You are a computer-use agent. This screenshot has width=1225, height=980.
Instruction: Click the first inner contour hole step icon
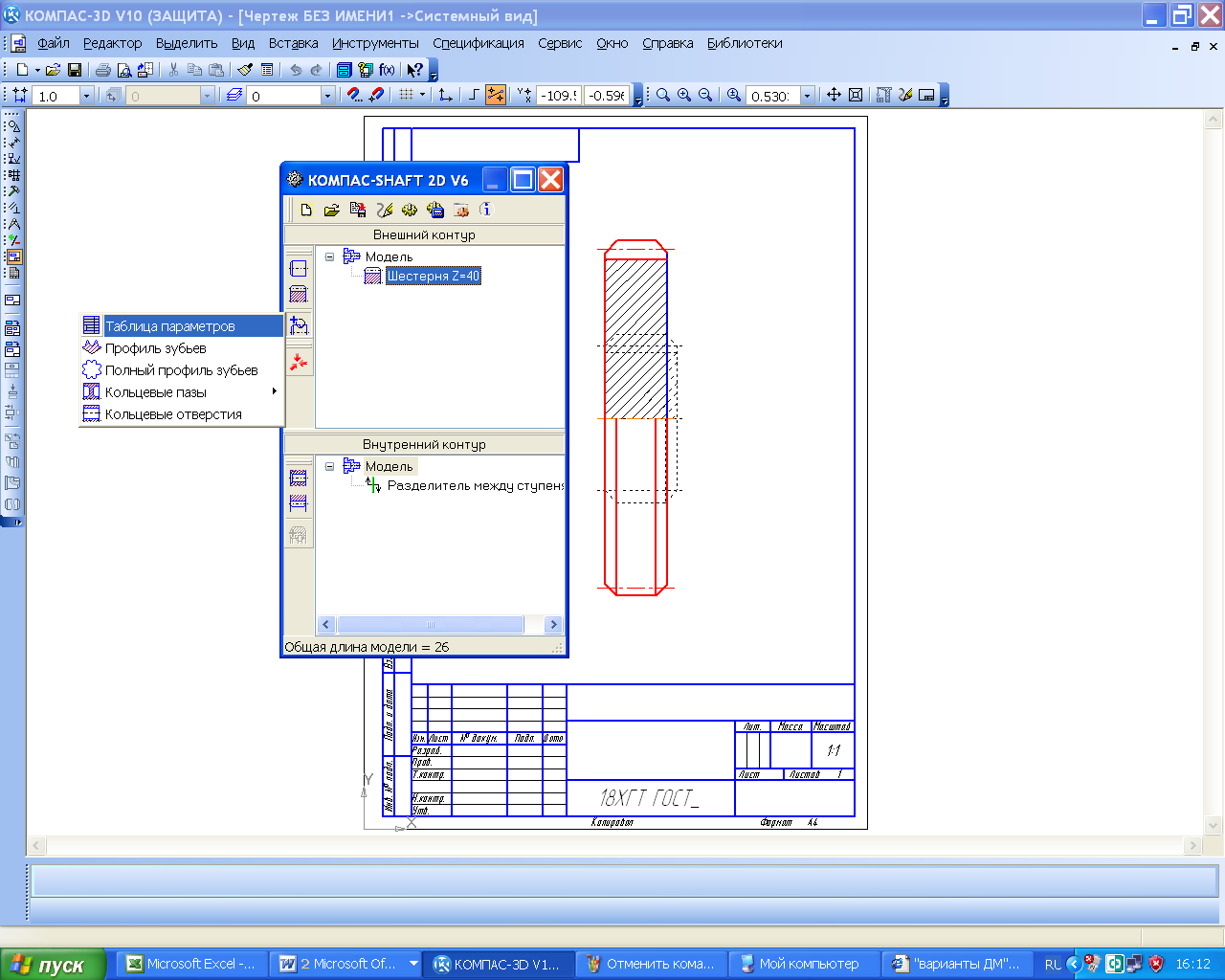coord(299,478)
